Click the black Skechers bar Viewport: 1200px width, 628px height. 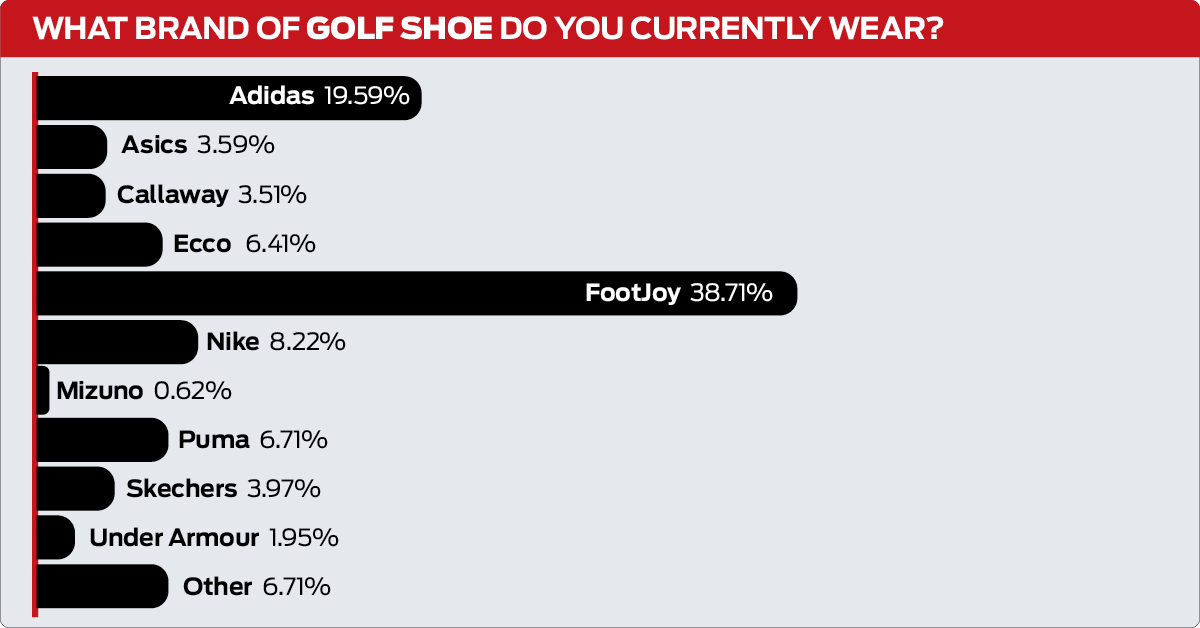pos(76,489)
